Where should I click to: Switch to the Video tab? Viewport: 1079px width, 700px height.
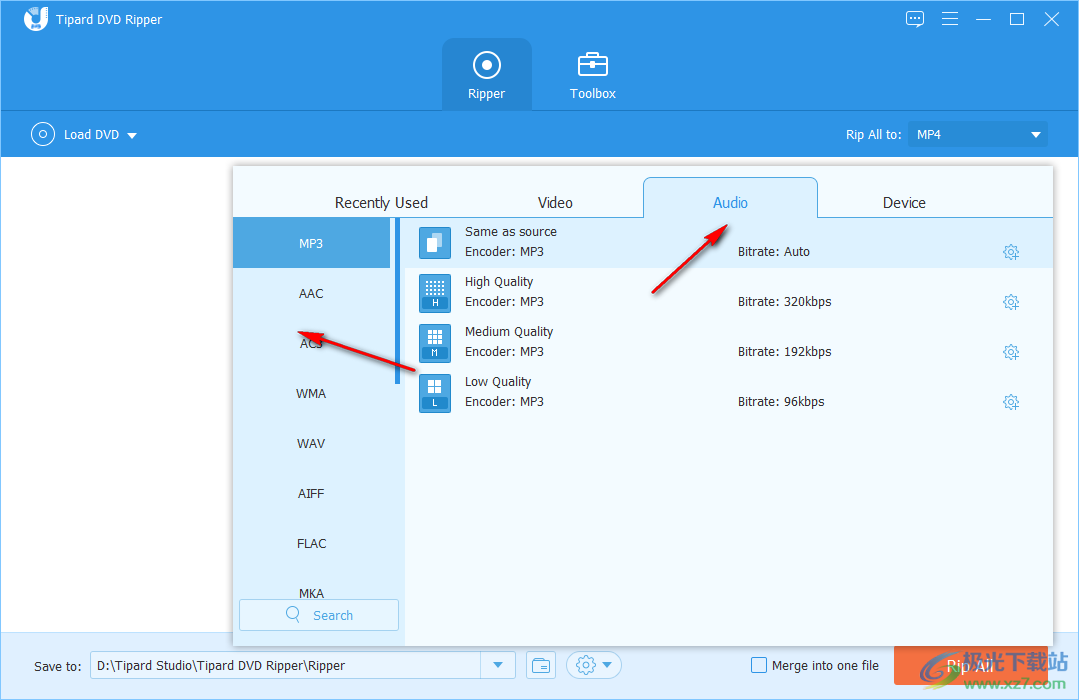[555, 203]
